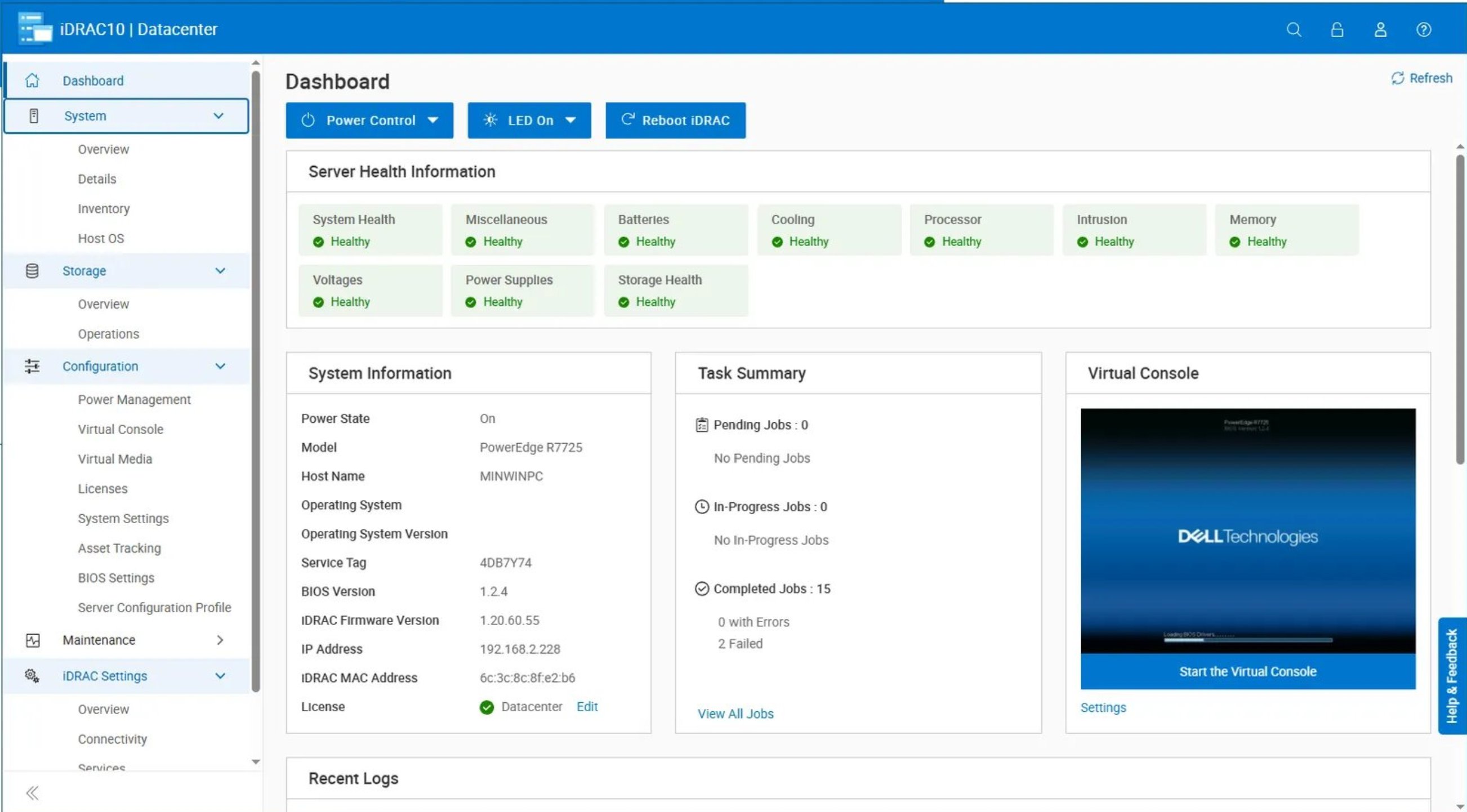Click the Pending Jobs clipboard icon

click(702, 425)
